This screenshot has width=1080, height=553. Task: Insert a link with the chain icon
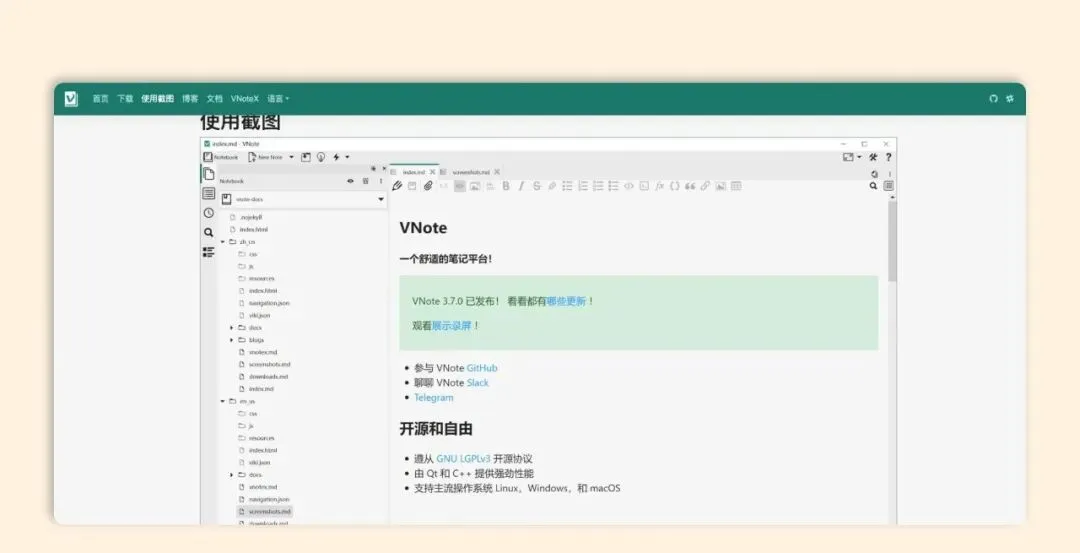tap(705, 186)
